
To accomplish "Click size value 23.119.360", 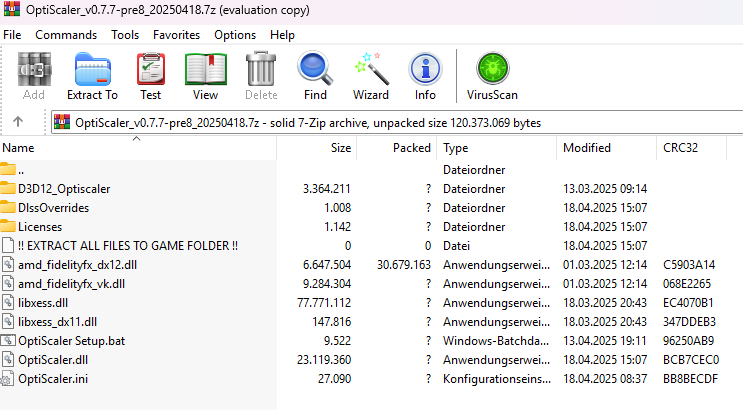I will tap(324, 359).
